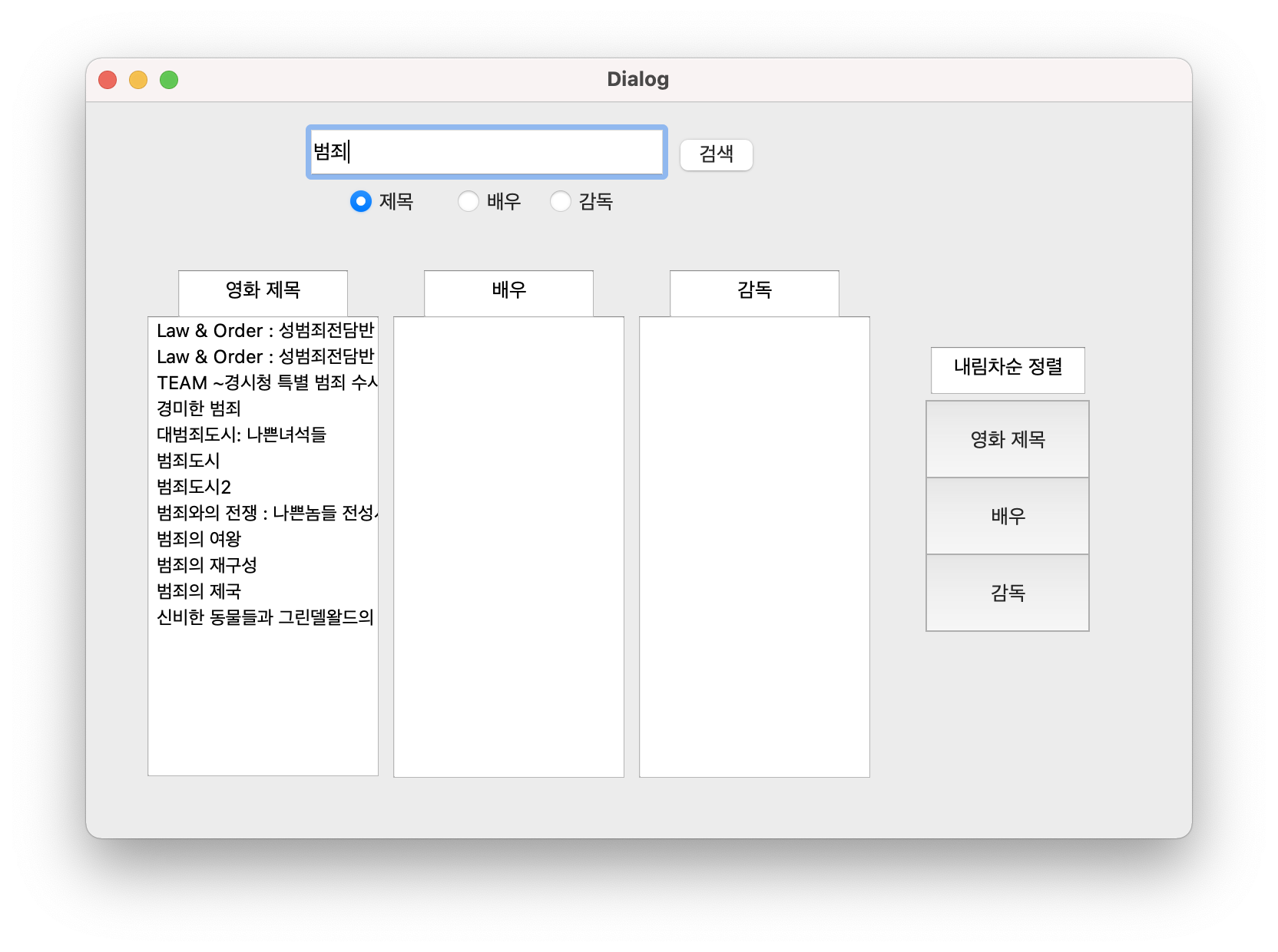Image resolution: width=1278 pixels, height=952 pixels.
Task: Click inside the empty 배우 list box
Action: click(x=508, y=547)
